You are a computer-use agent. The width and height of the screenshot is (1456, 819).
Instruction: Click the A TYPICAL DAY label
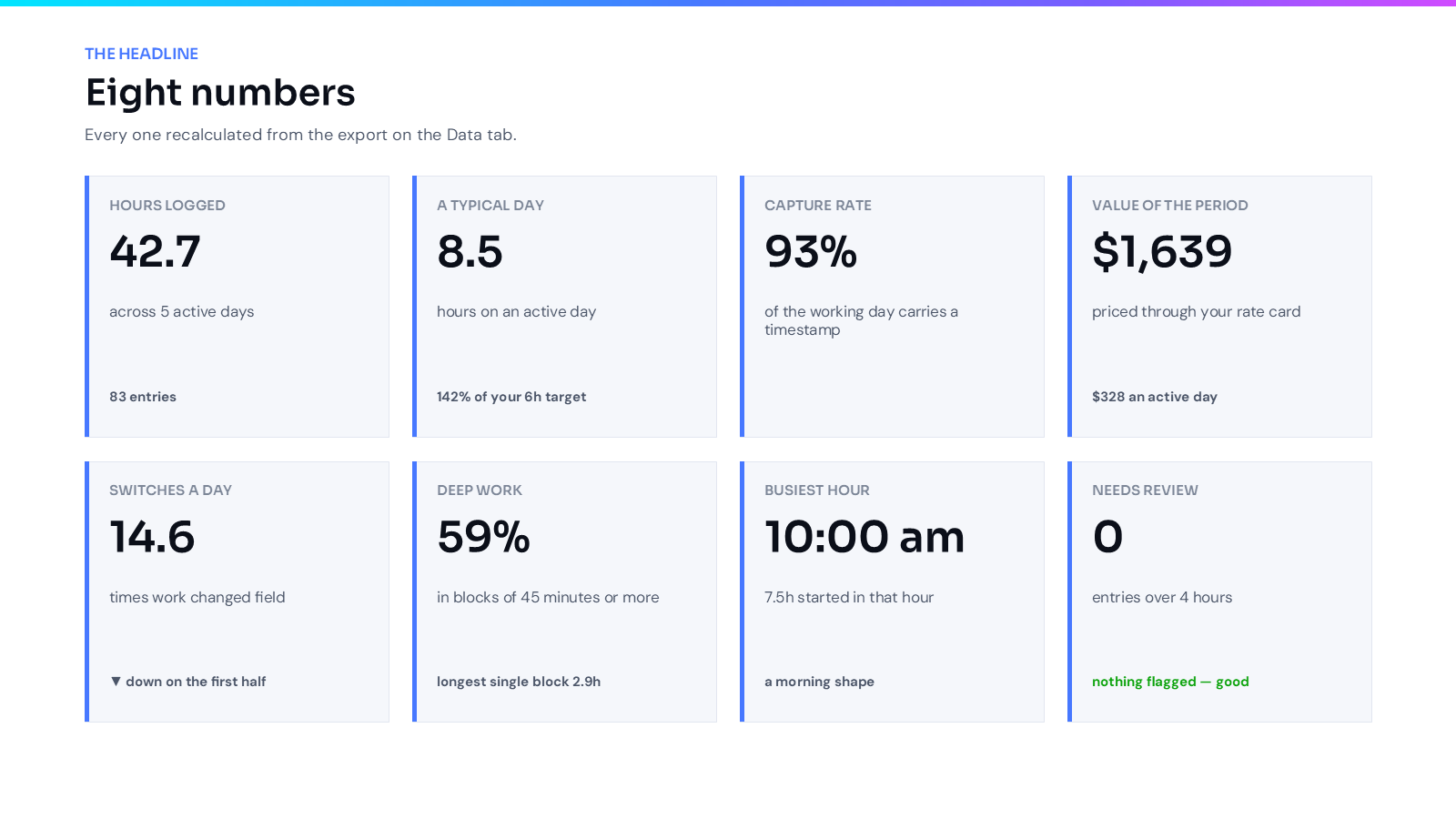point(490,206)
